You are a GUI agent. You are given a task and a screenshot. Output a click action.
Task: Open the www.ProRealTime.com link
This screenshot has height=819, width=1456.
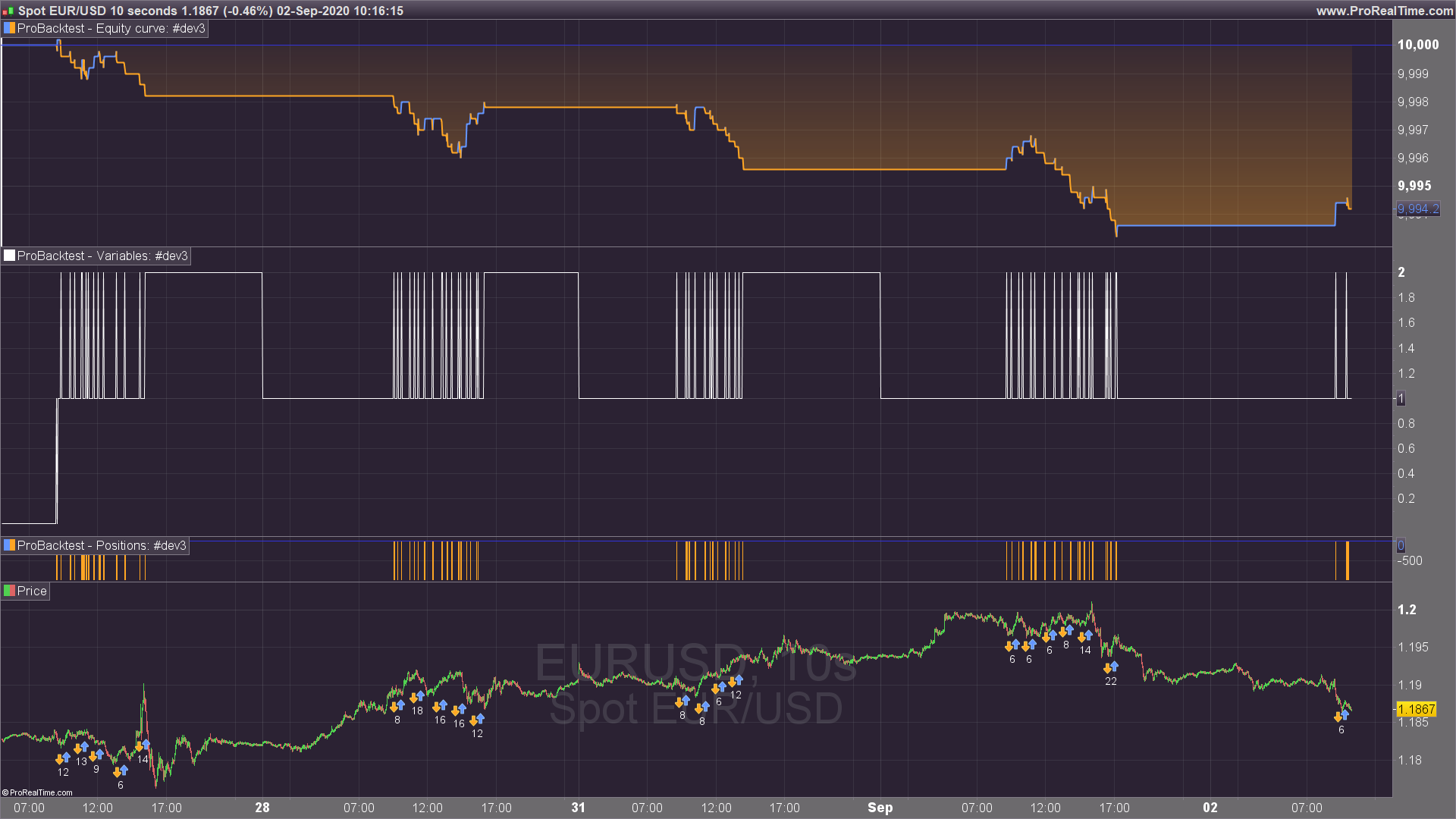click(x=1384, y=11)
